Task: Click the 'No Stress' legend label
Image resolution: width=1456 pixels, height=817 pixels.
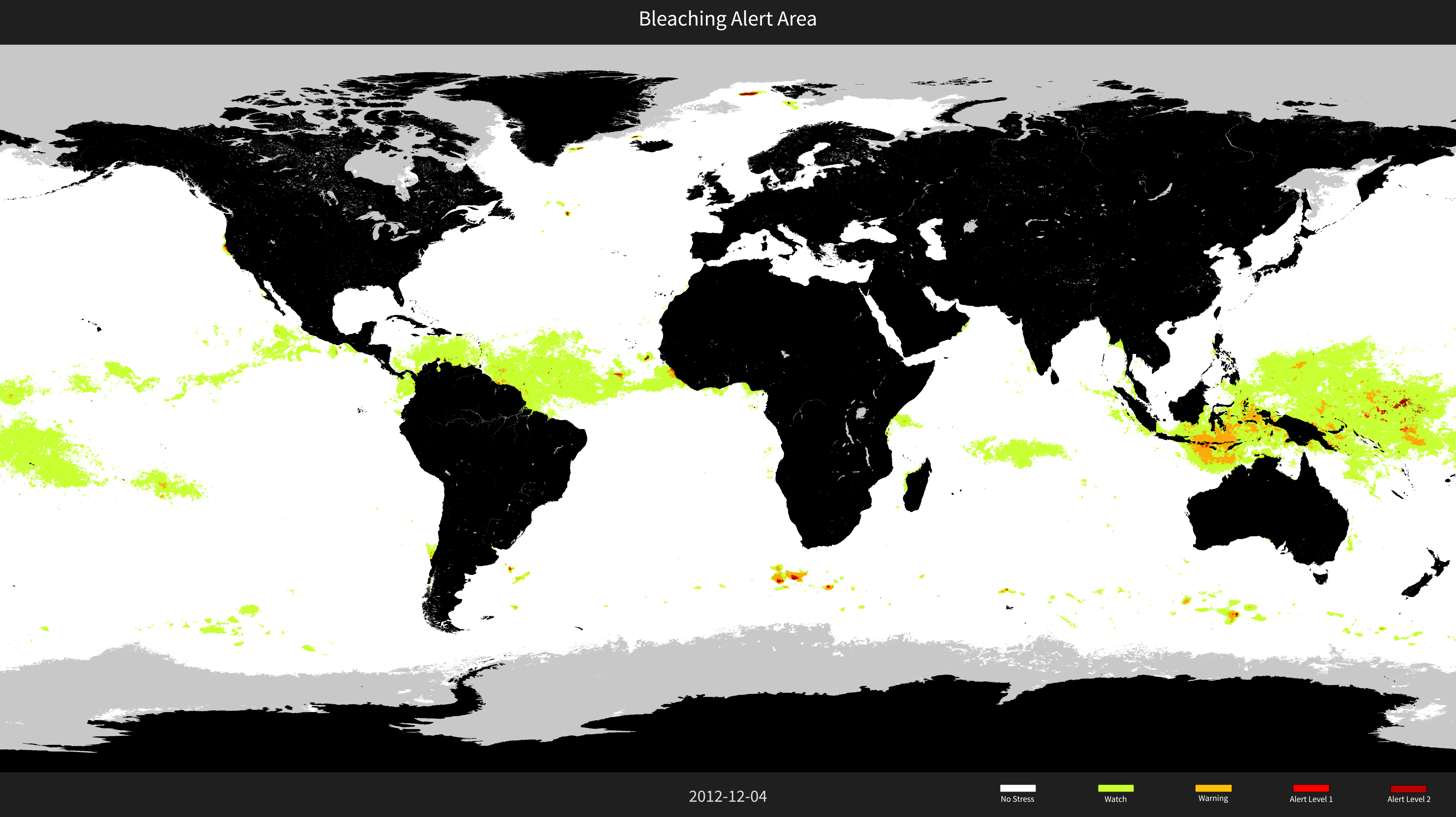Action: pos(1017,799)
